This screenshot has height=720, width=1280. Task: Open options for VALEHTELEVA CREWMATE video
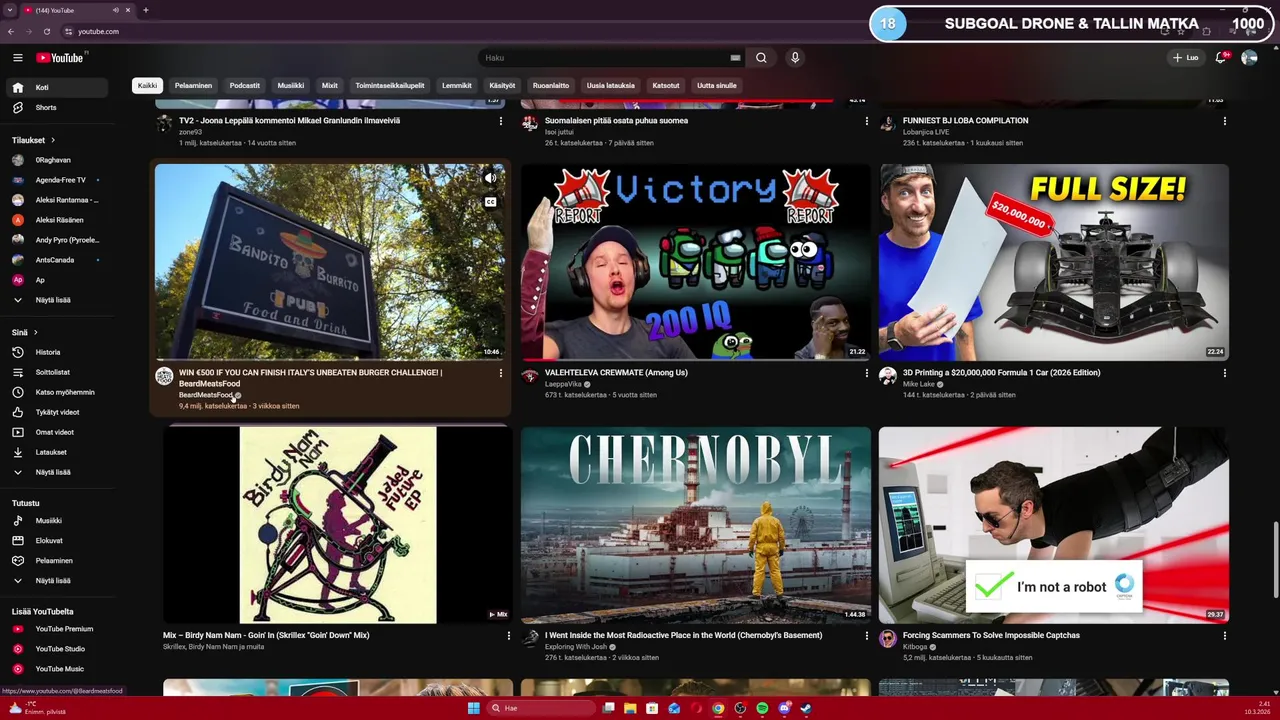coord(867,373)
